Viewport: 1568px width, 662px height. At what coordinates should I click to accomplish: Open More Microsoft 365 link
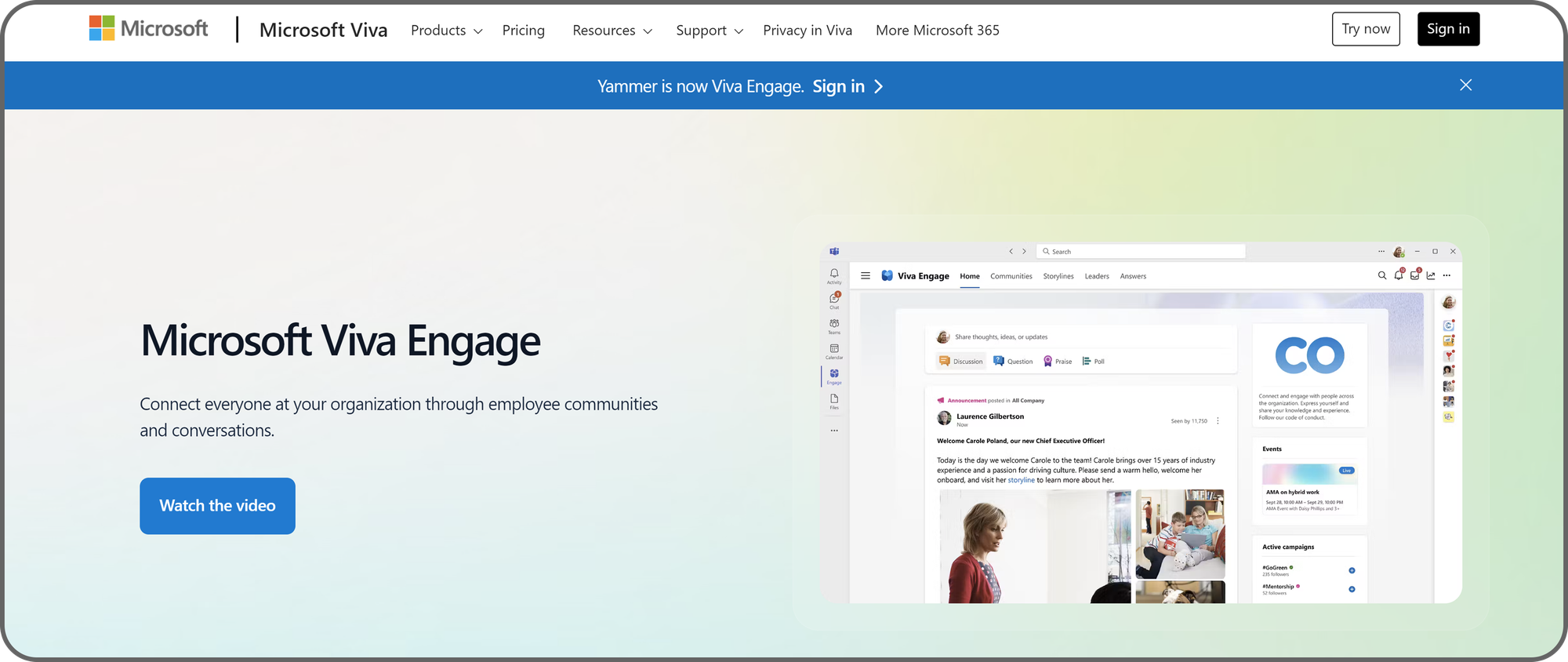[x=938, y=31]
